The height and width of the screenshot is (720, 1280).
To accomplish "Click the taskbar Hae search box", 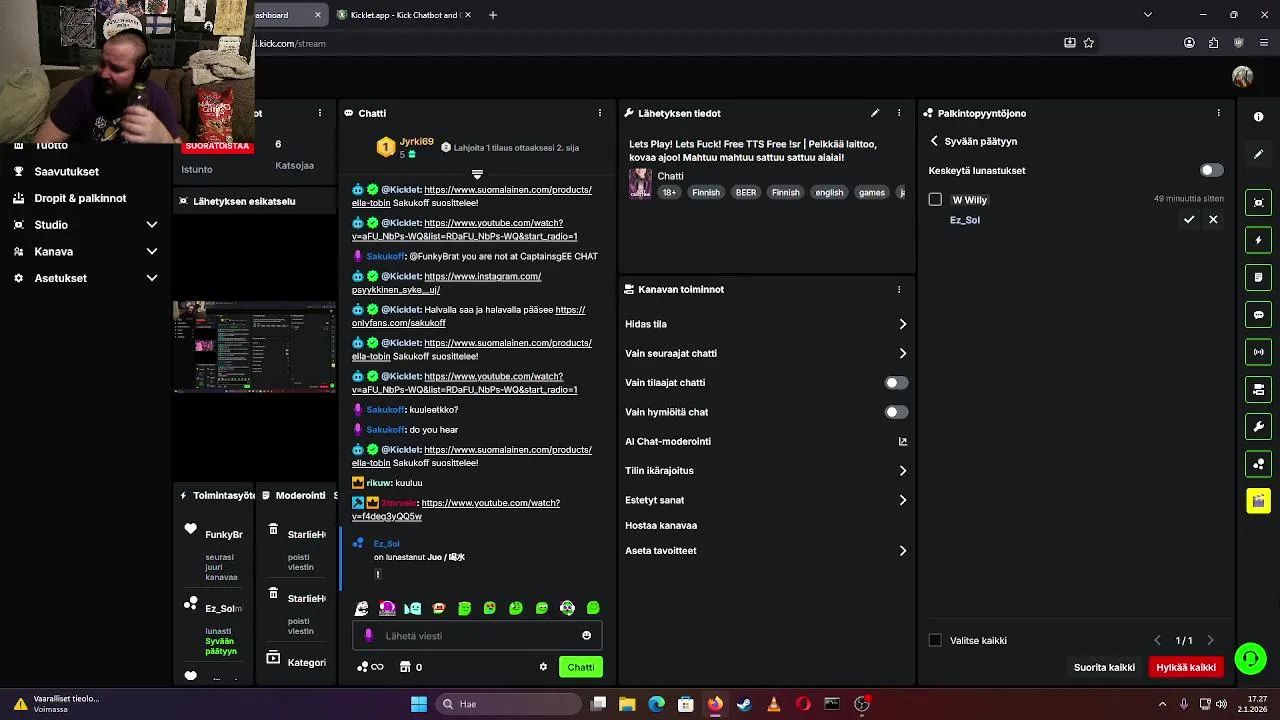I will point(507,704).
